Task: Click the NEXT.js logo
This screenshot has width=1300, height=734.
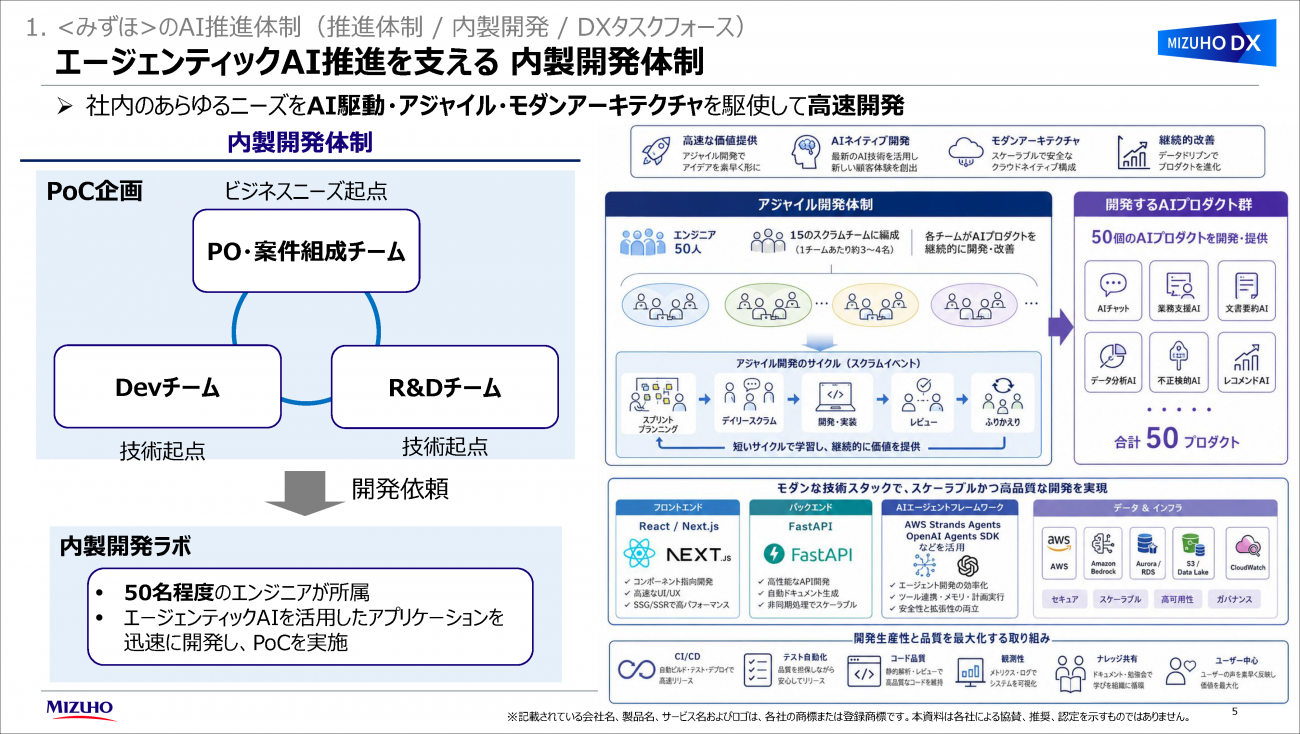Action: 699,554
